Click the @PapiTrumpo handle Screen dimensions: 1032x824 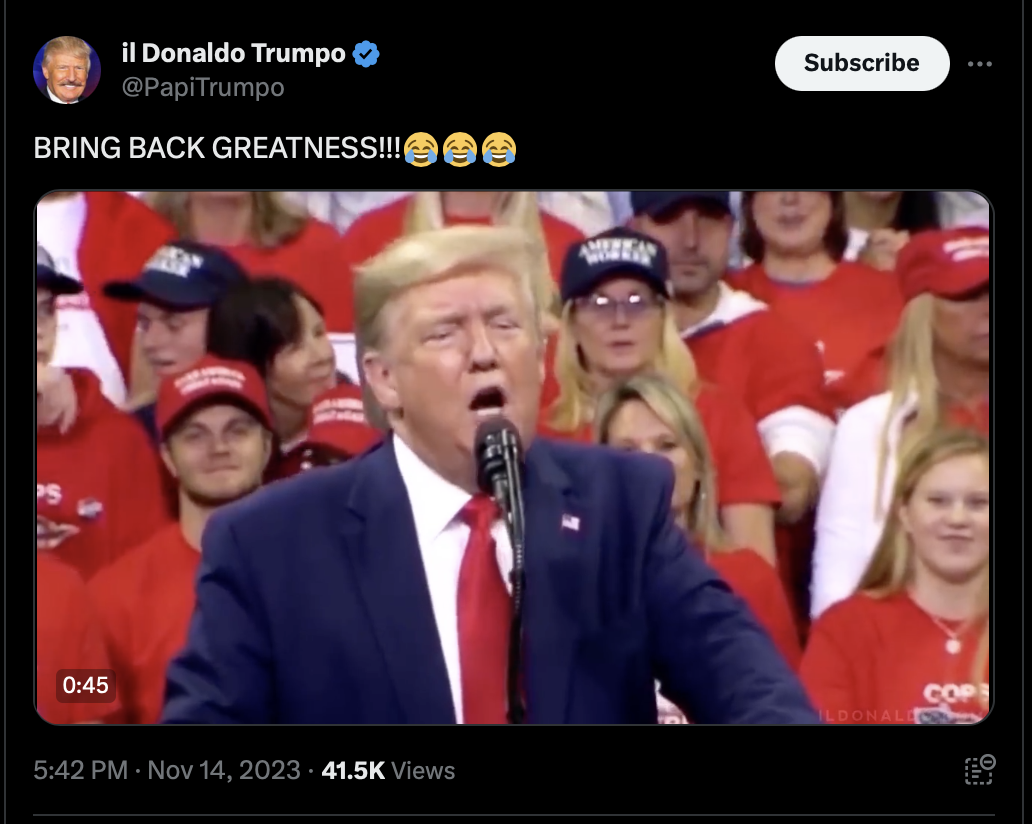tap(203, 88)
